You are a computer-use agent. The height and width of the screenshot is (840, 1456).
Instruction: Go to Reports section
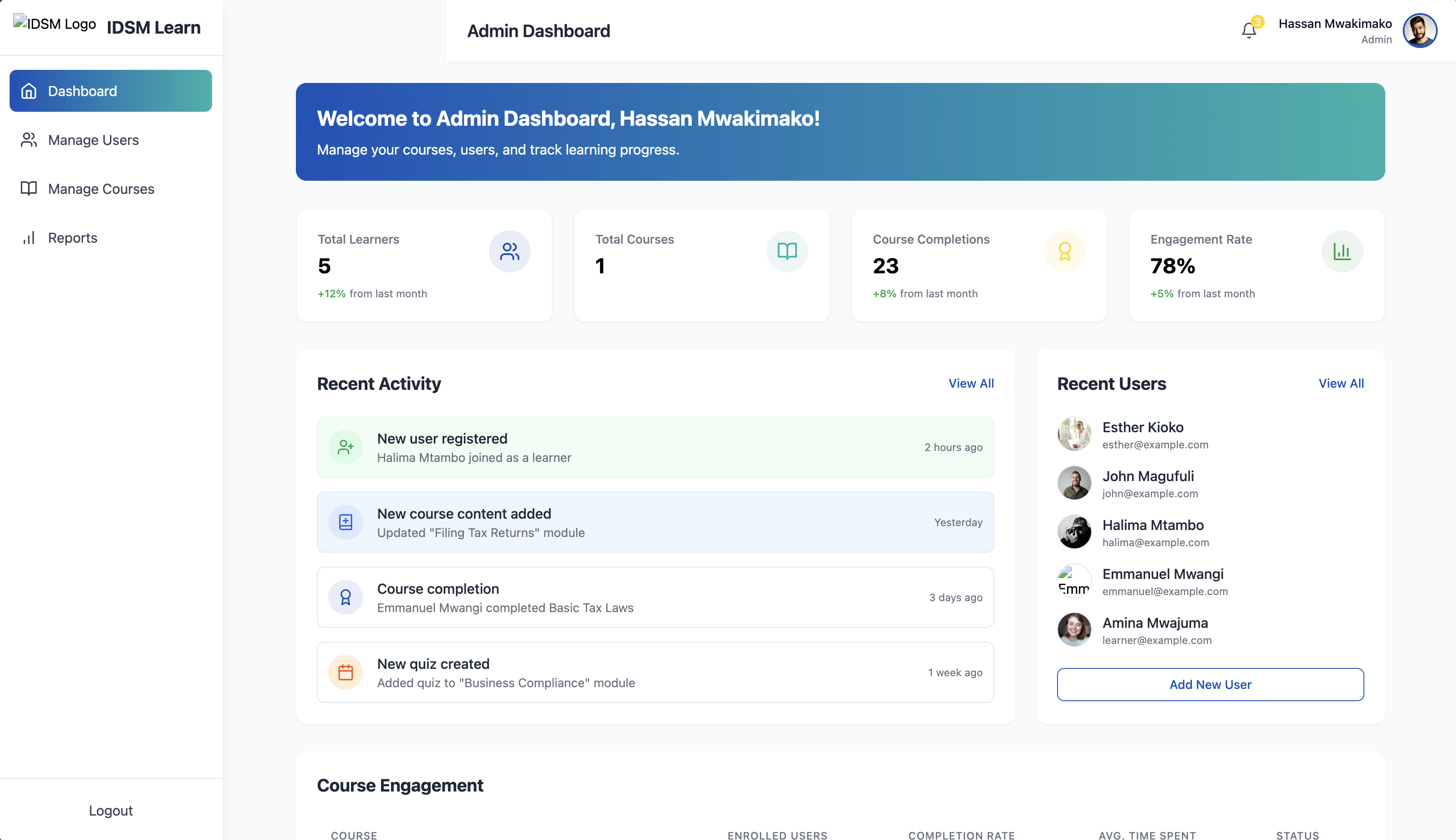(72, 238)
